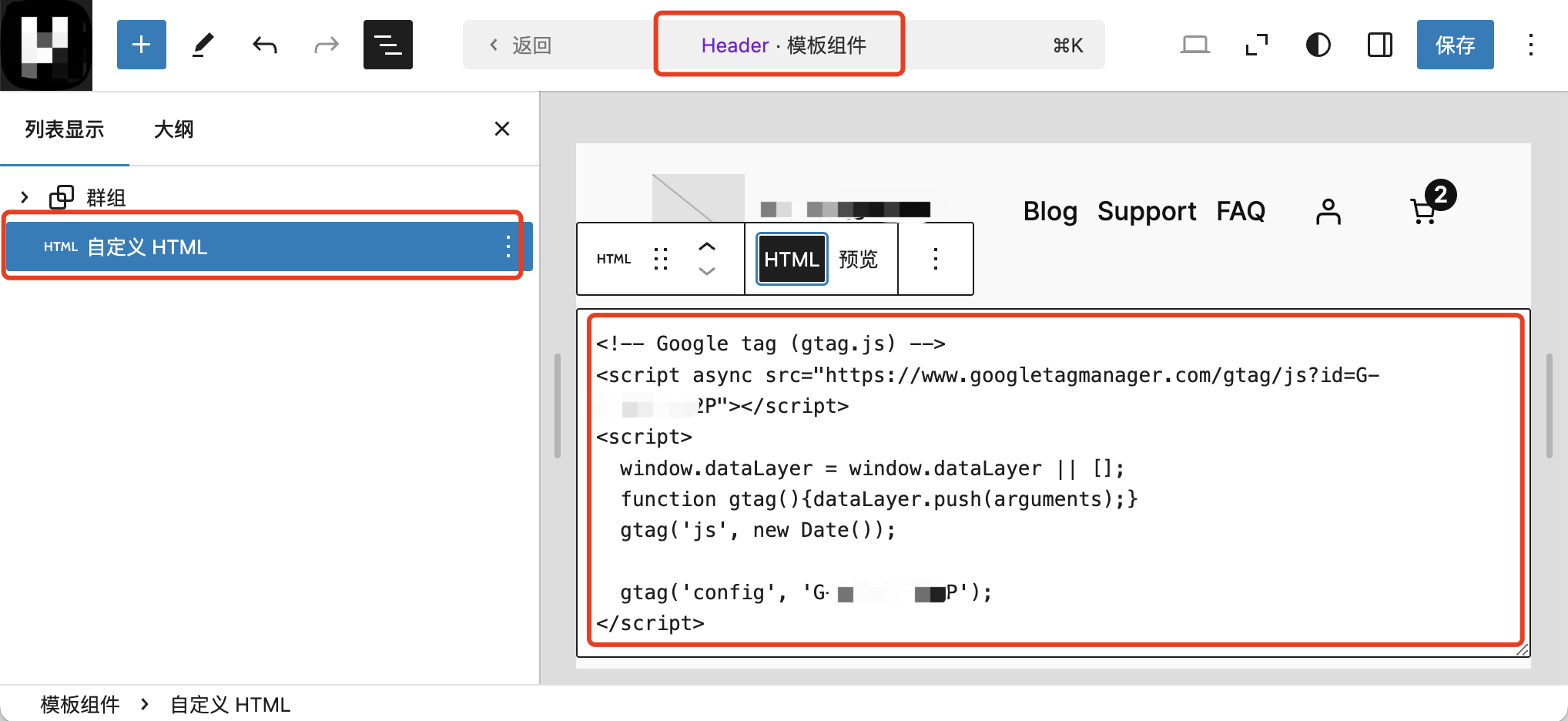Click the textarea resize handle corner
The height and width of the screenshot is (721, 1568).
pos(1522,649)
